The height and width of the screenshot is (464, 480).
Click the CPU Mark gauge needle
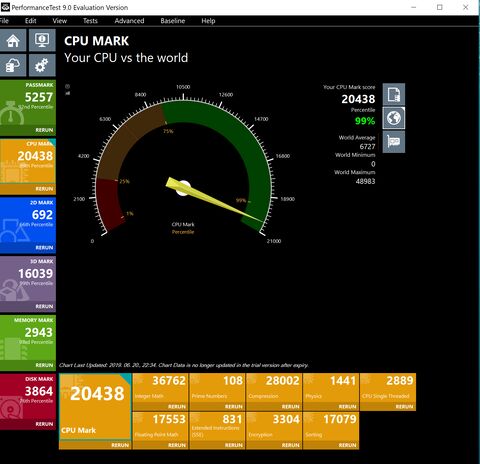213,200
